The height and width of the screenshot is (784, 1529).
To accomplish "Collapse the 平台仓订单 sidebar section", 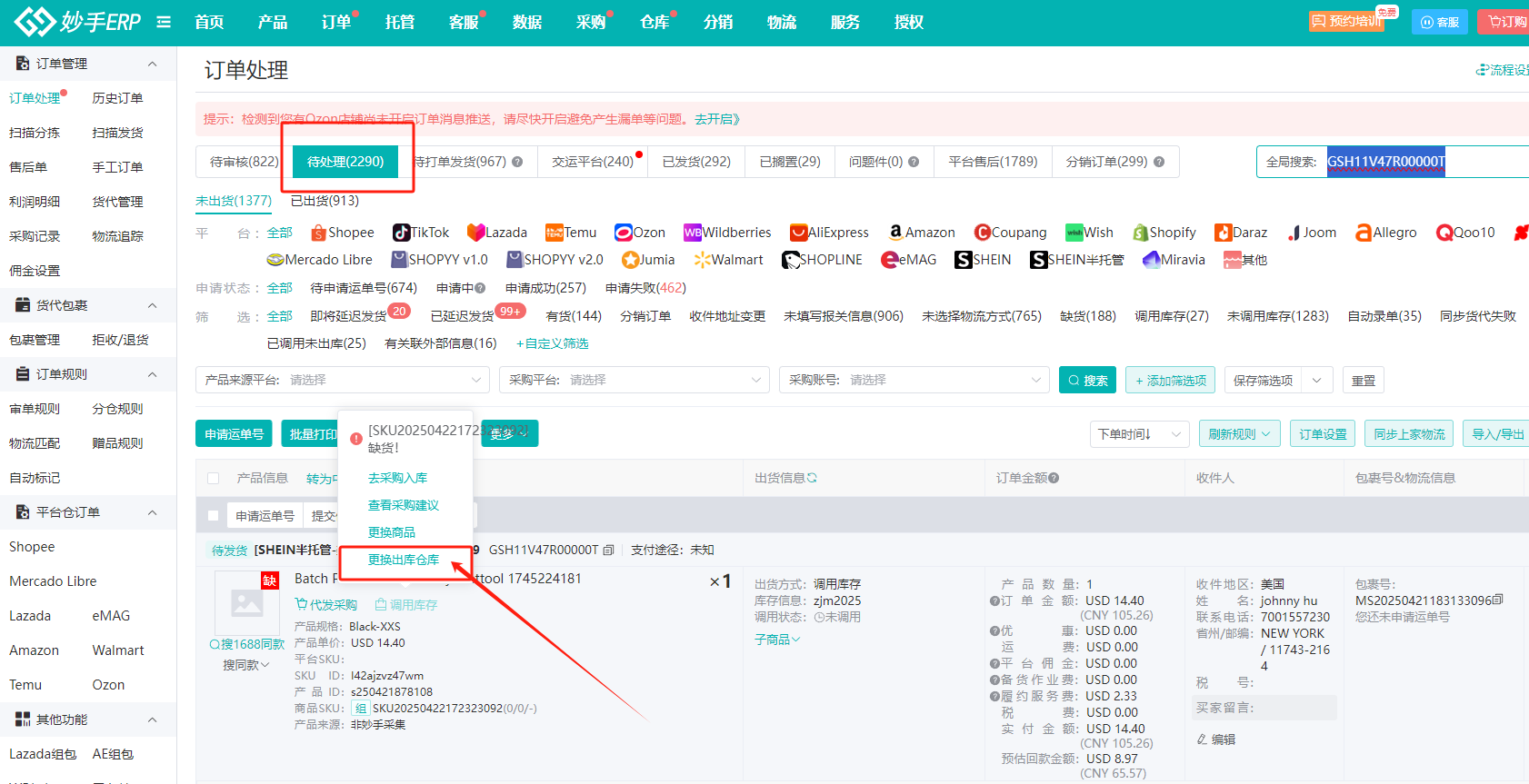I will 153,512.
